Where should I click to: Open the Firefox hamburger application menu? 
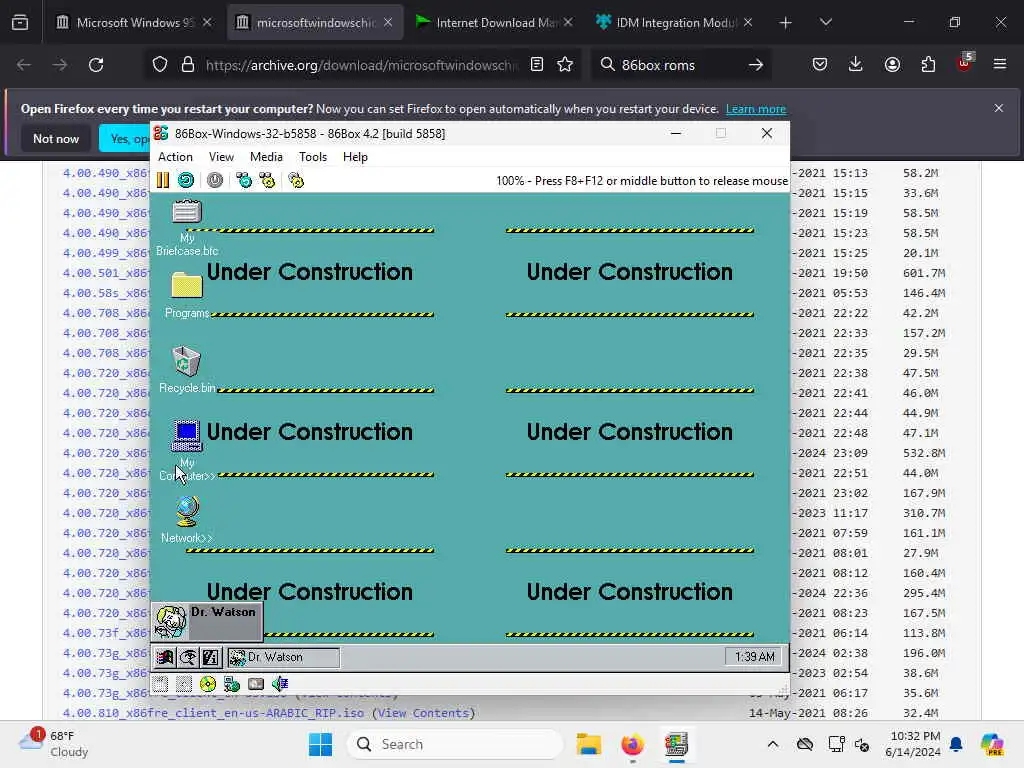pyautogui.click(x=1000, y=64)
